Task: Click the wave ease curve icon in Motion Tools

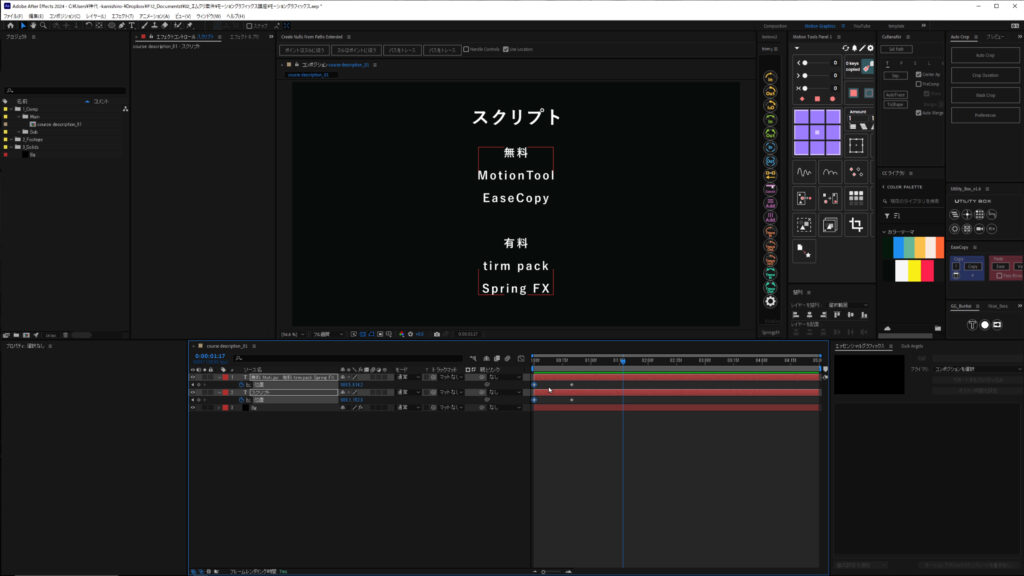Action: point(805,172)
